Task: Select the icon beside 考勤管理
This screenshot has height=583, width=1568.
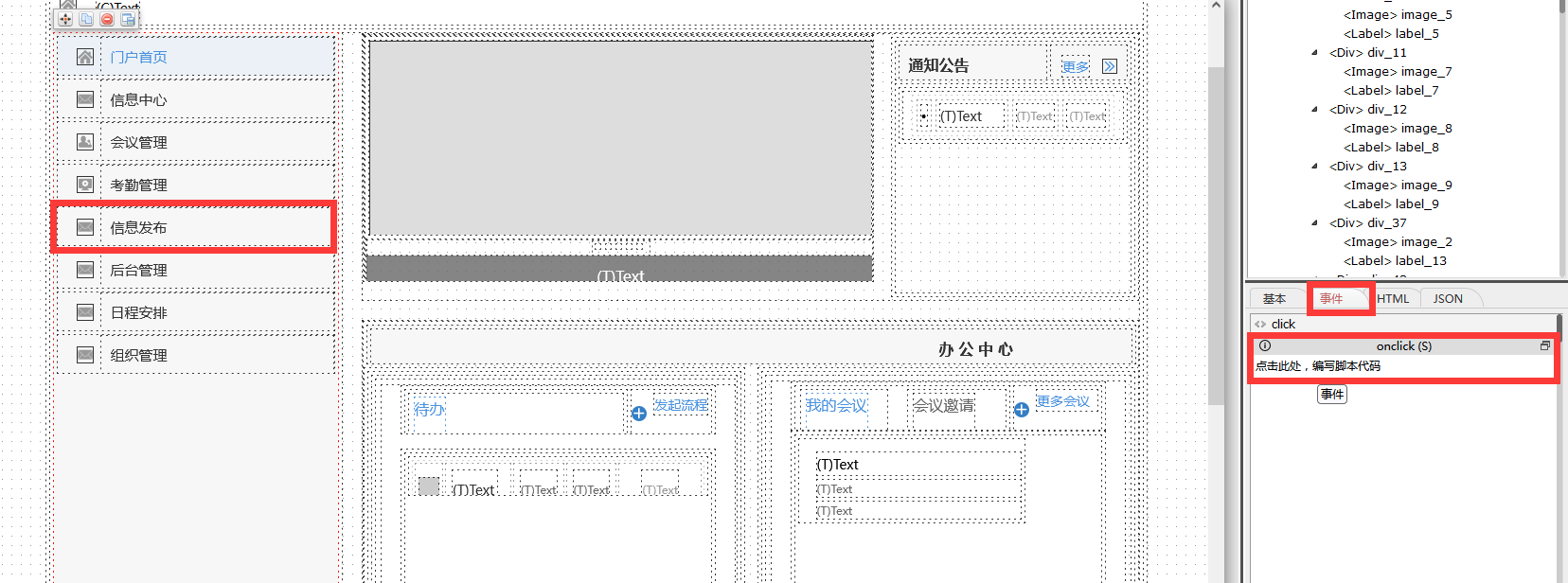Action: click(85, 185)
